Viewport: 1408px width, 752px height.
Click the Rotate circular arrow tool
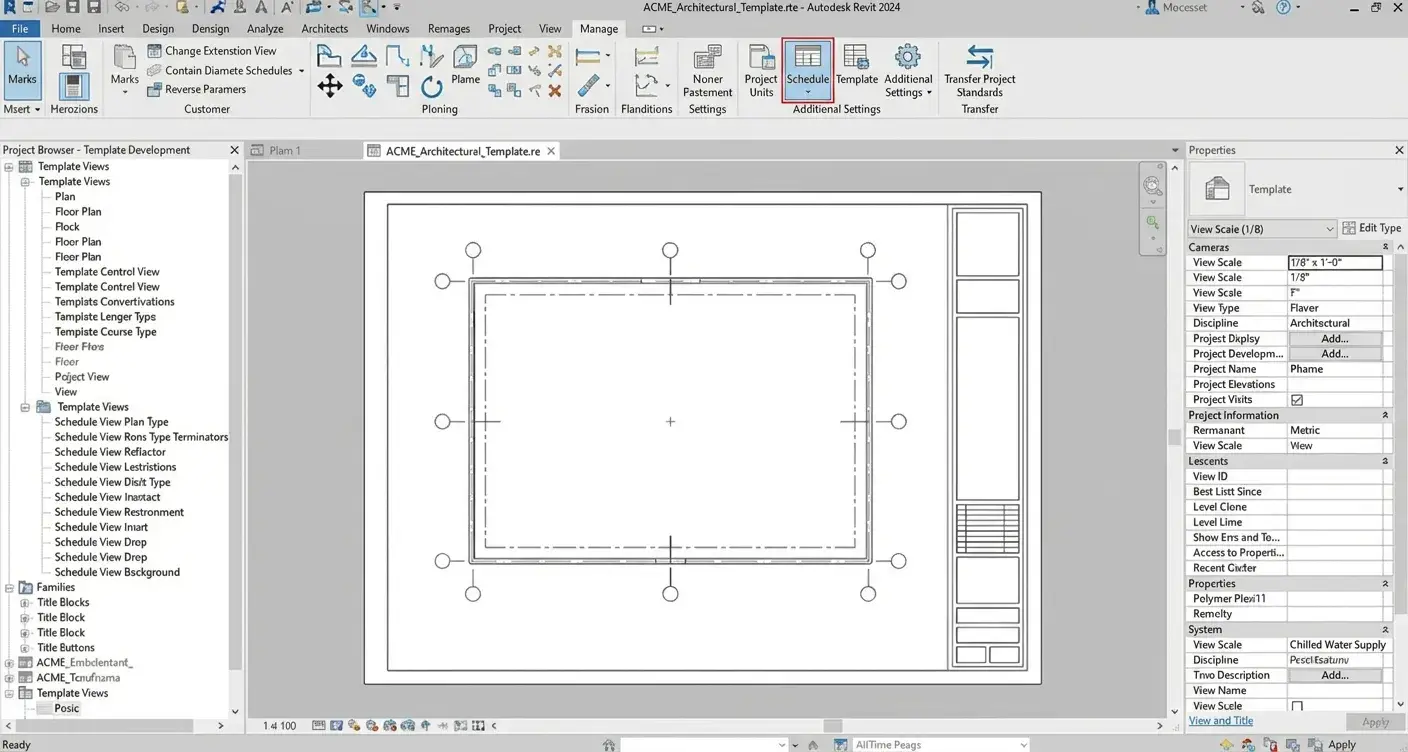(432, 86)
